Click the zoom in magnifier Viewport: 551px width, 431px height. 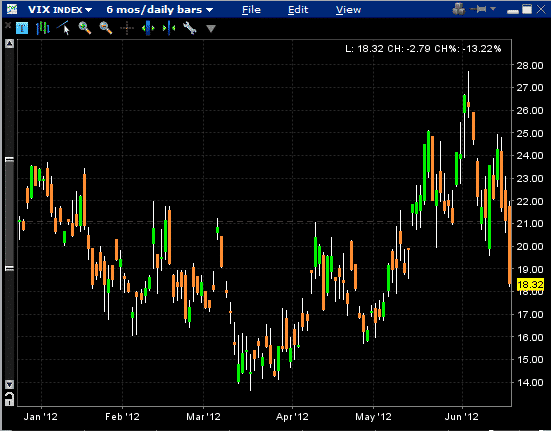click(85, 28)
